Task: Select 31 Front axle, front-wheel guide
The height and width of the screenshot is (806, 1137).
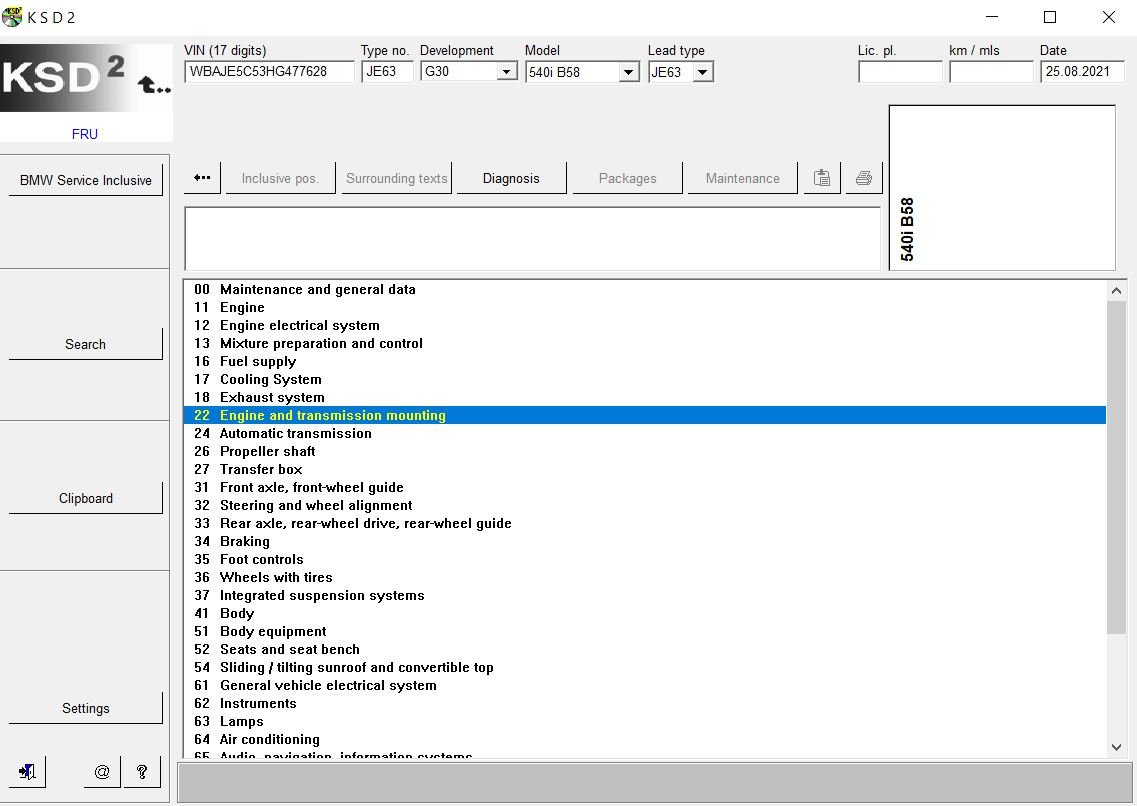Action: (x=645, y=487)
